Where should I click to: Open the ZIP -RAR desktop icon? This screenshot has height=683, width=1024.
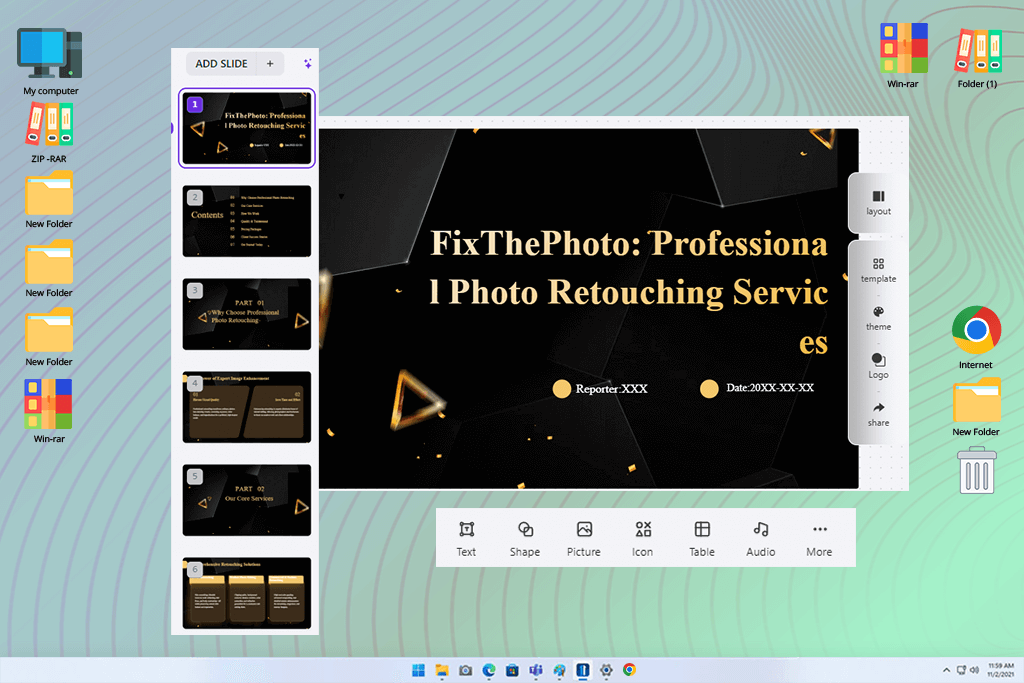[x=49, y=133]
